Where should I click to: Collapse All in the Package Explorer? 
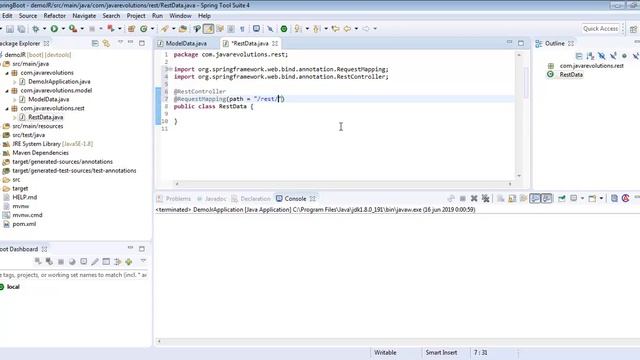pos(95,43)
